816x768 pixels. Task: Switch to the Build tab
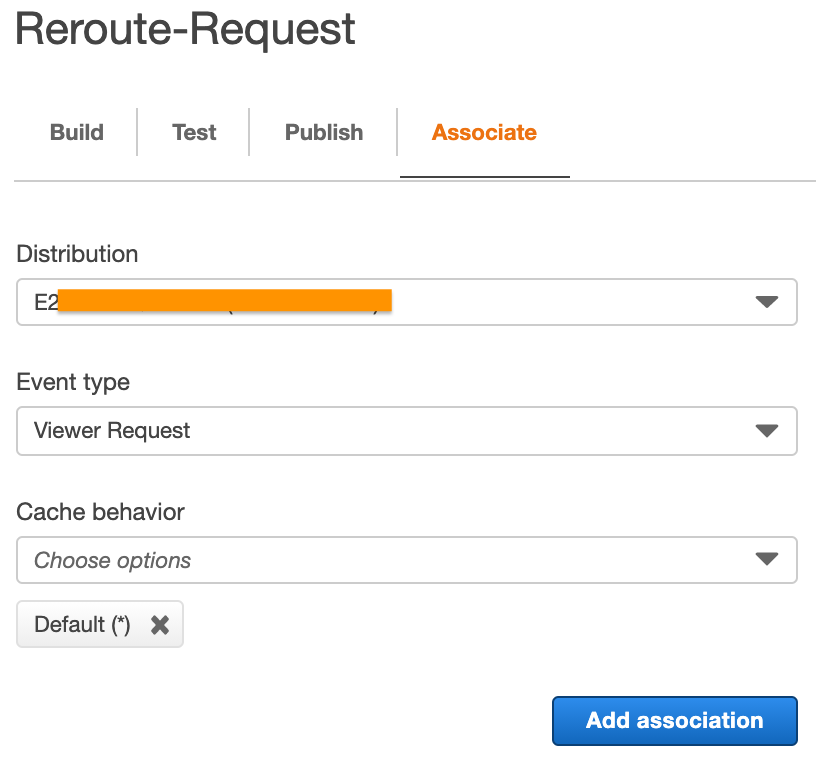(x=77, y=133)
